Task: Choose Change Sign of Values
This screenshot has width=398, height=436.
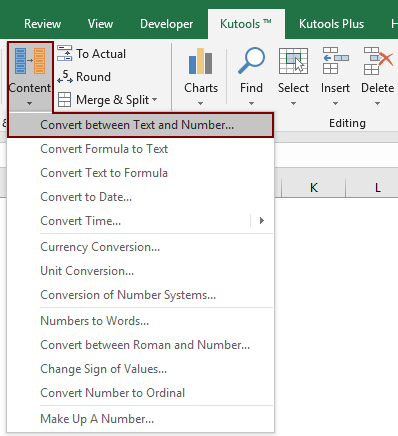Action: coord(140,369)
